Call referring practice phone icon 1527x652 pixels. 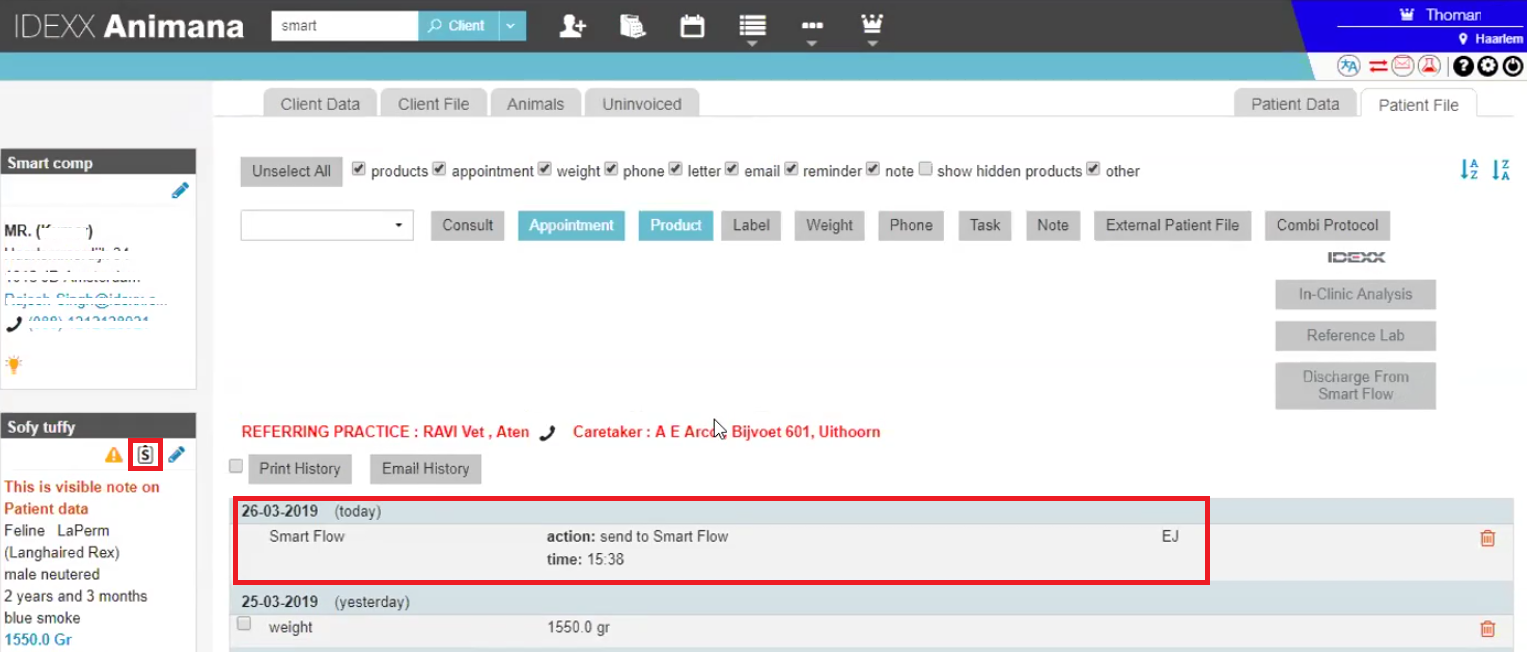pos(547,433)
